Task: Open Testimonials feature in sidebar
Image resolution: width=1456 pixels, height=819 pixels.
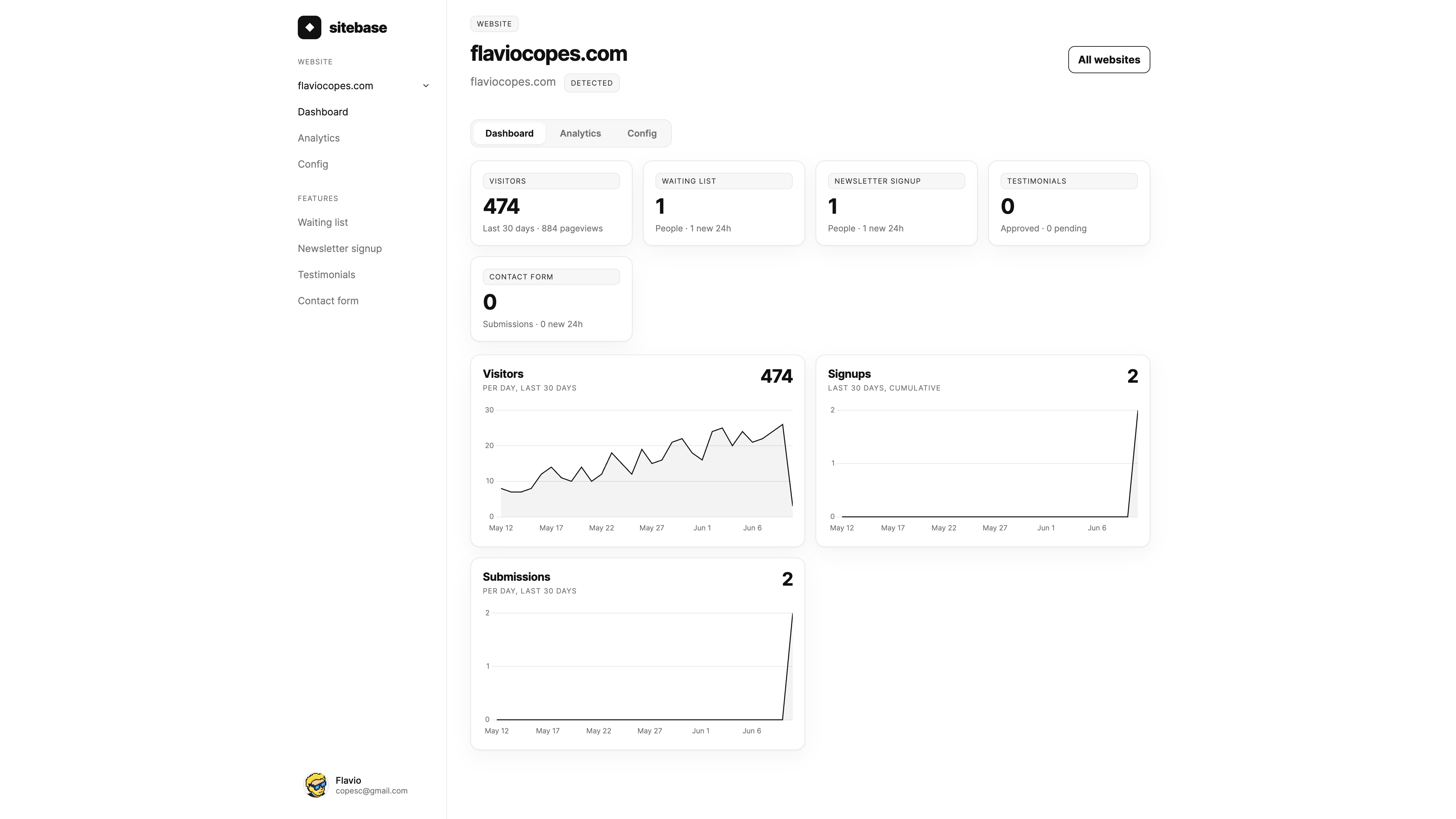Action: (327, 275)
